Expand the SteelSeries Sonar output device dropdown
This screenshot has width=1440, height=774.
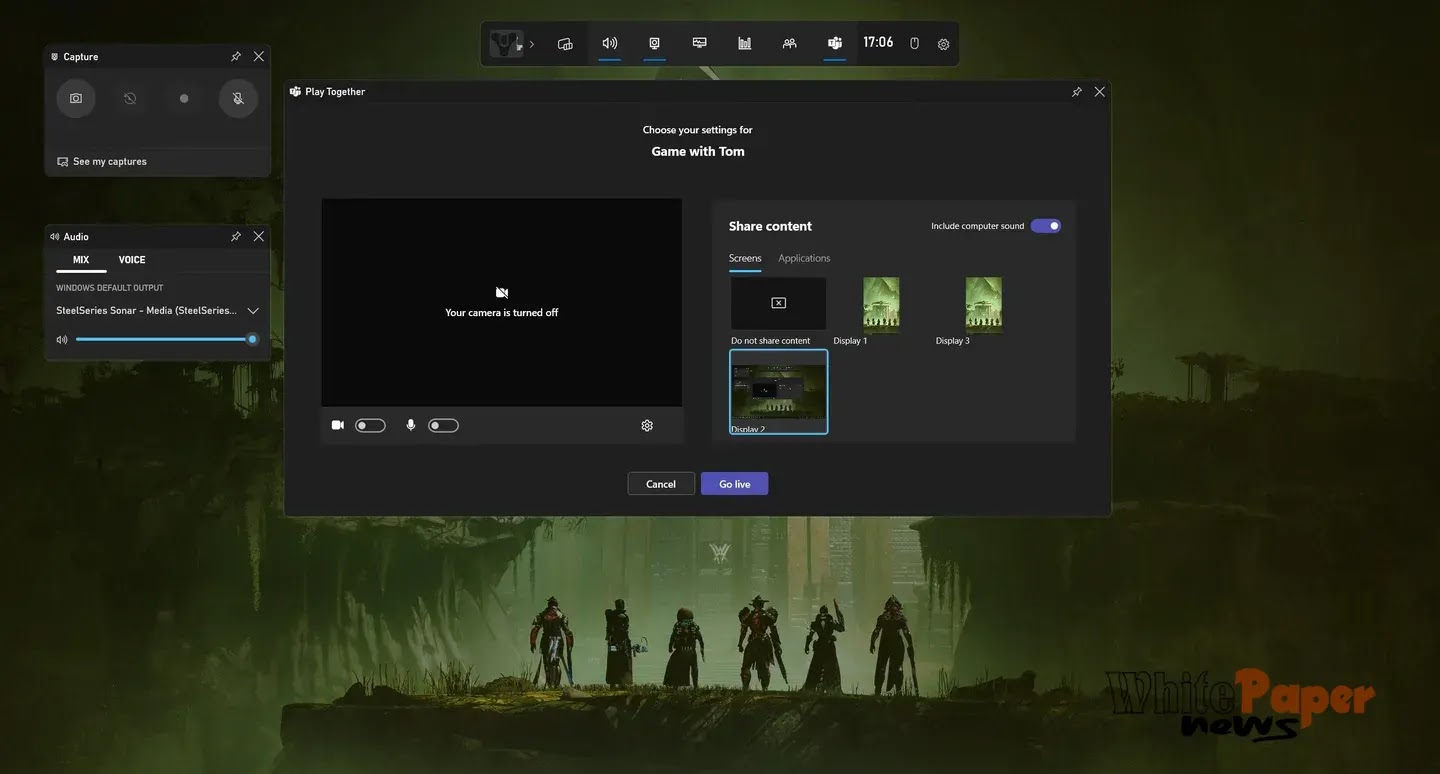pyautogui.click(x=157, y=311)
